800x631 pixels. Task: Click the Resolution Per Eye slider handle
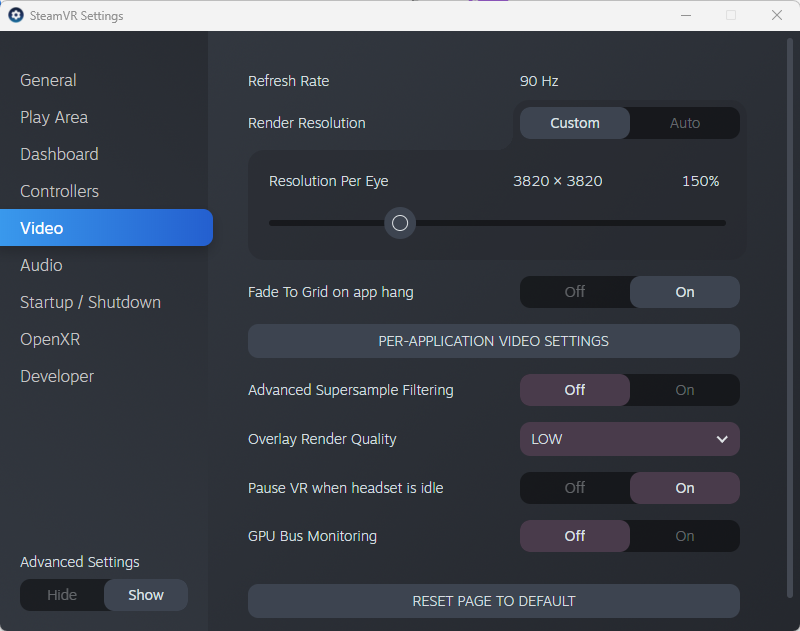400,223
